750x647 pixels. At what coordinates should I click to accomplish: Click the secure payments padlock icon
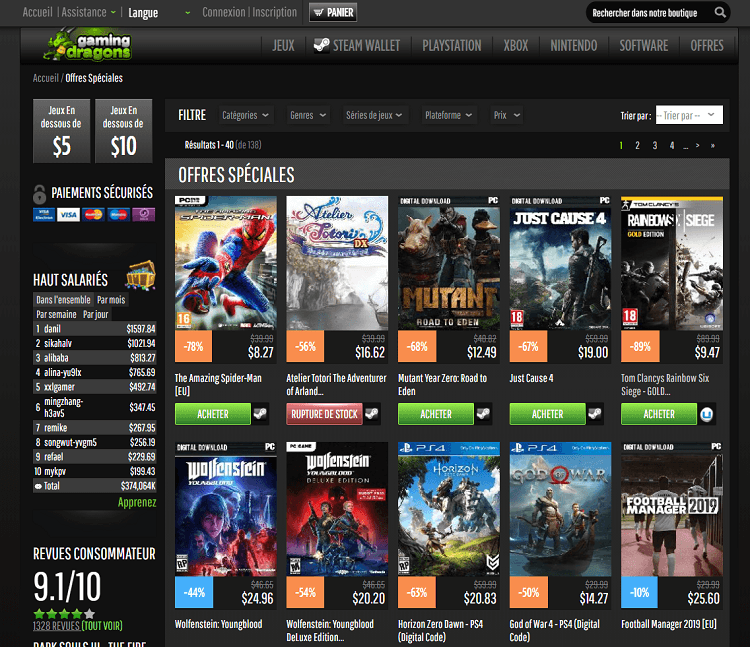pyautogui.click(x=39, y=194)
